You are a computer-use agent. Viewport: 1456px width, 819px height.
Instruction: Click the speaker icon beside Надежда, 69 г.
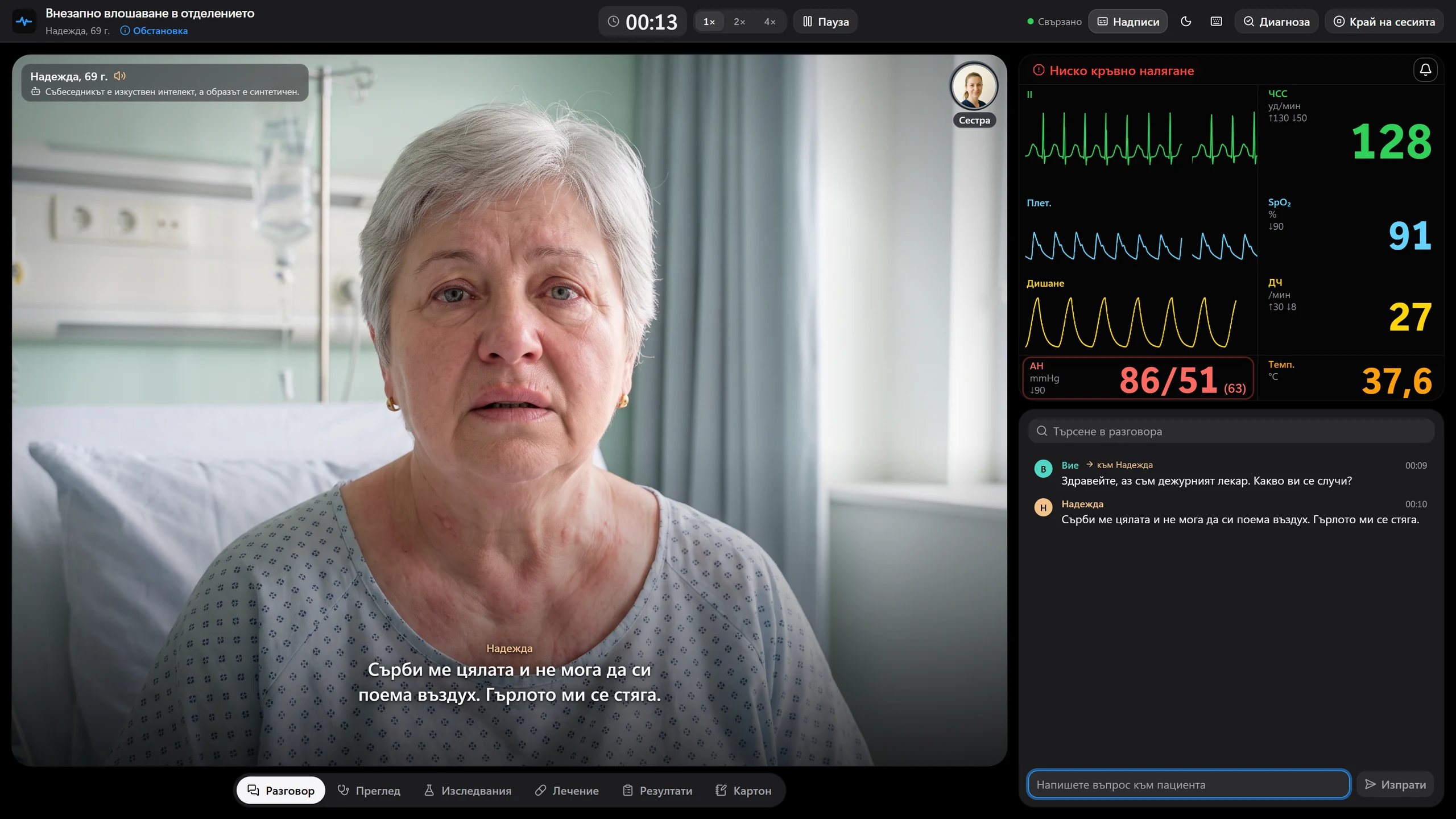119,76
